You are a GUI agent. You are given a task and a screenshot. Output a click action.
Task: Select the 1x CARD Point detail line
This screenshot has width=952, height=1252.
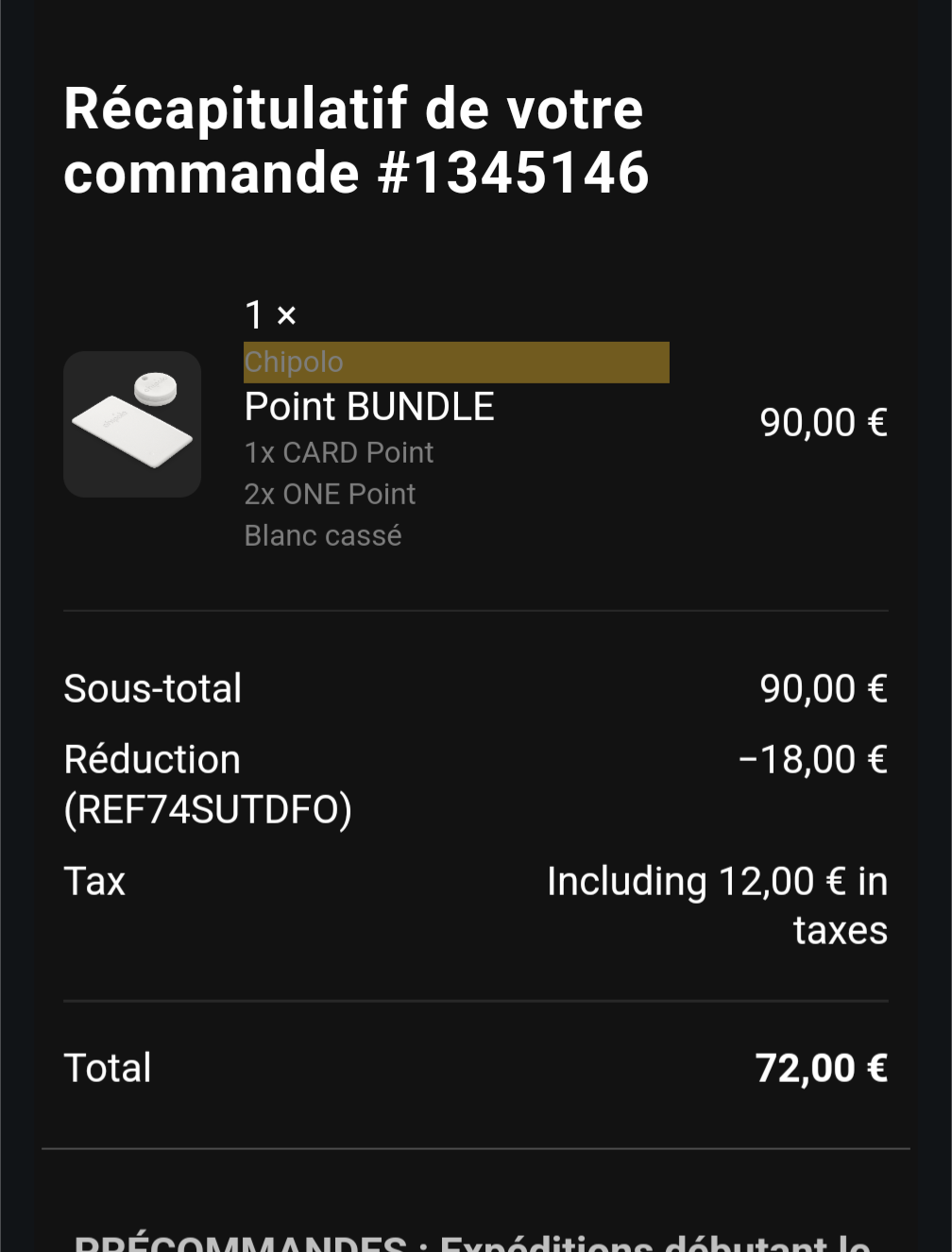pos(339,452)
